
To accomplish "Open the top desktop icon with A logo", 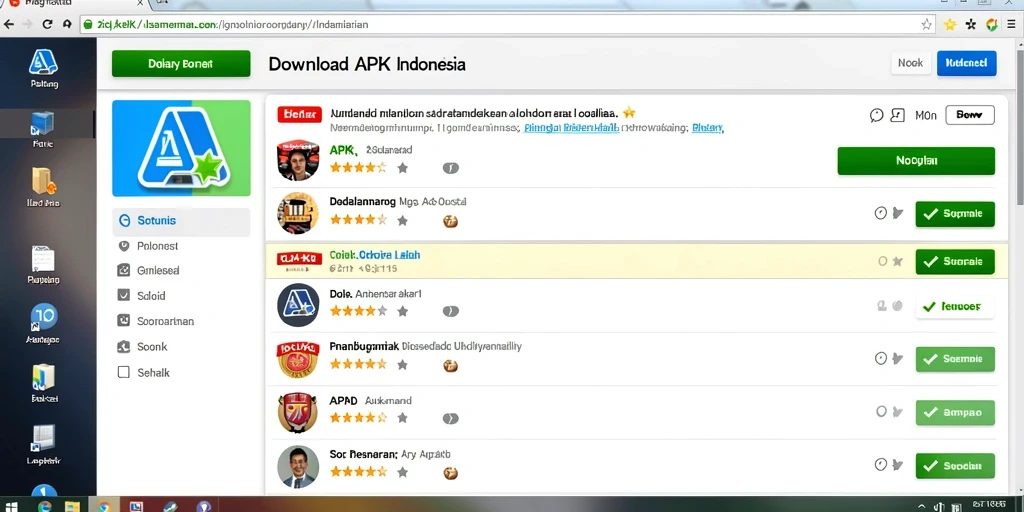I will tap(43, 63).
